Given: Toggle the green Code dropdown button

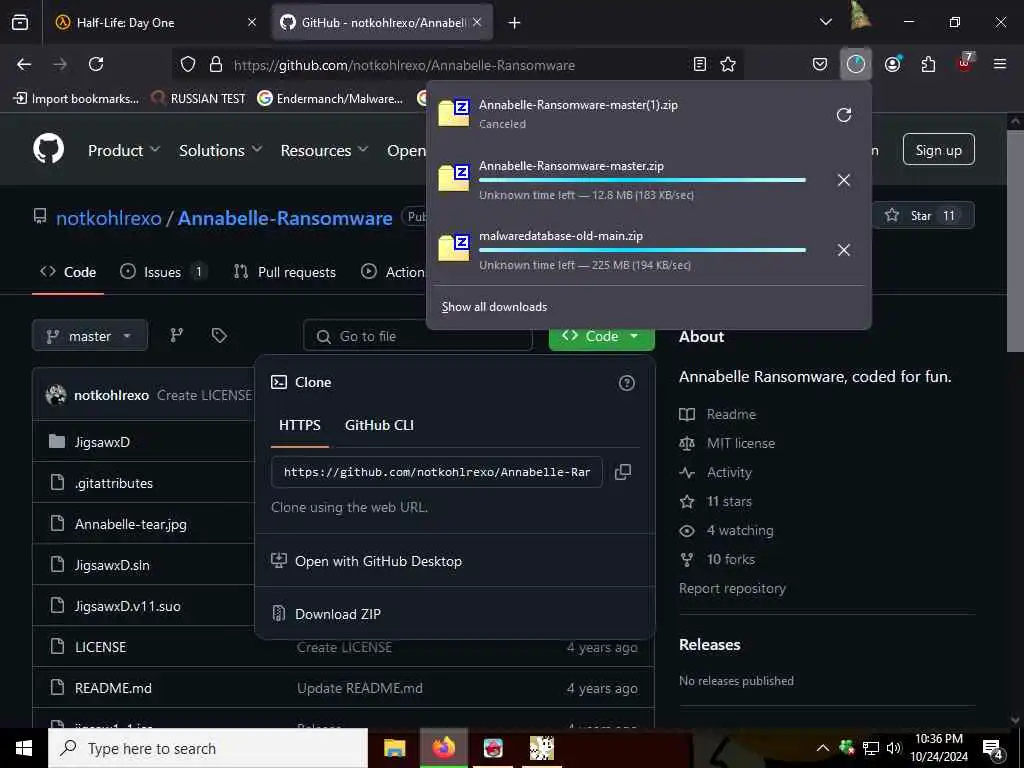Looking at the screenshot, I should (601, 336).
